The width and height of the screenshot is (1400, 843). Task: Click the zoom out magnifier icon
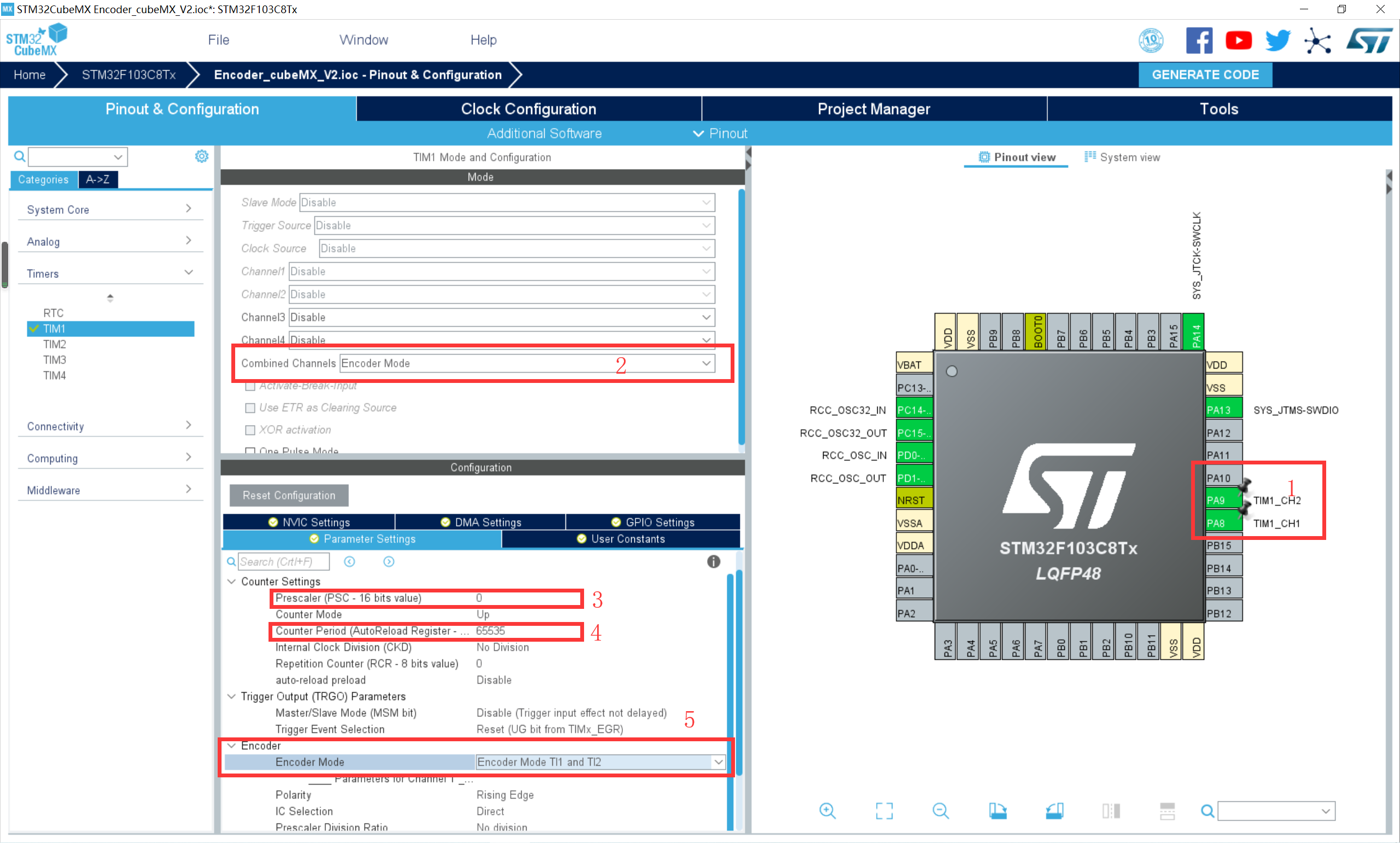click(x=940, y=811)
